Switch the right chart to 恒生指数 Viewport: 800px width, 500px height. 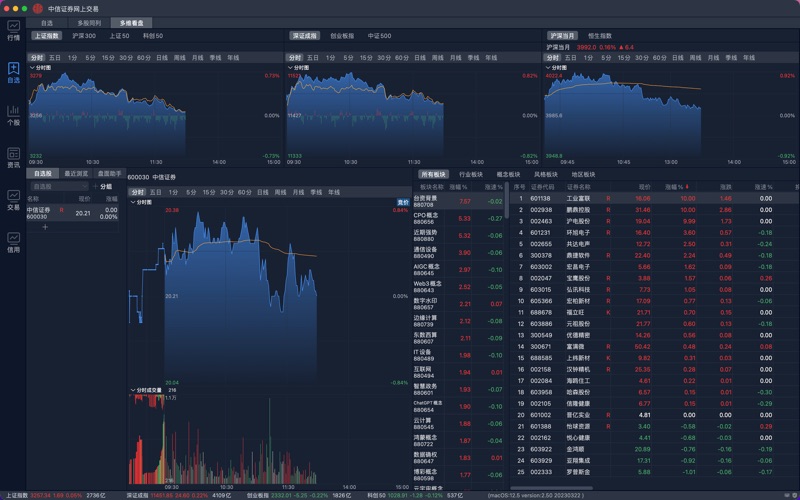[599, 36]
